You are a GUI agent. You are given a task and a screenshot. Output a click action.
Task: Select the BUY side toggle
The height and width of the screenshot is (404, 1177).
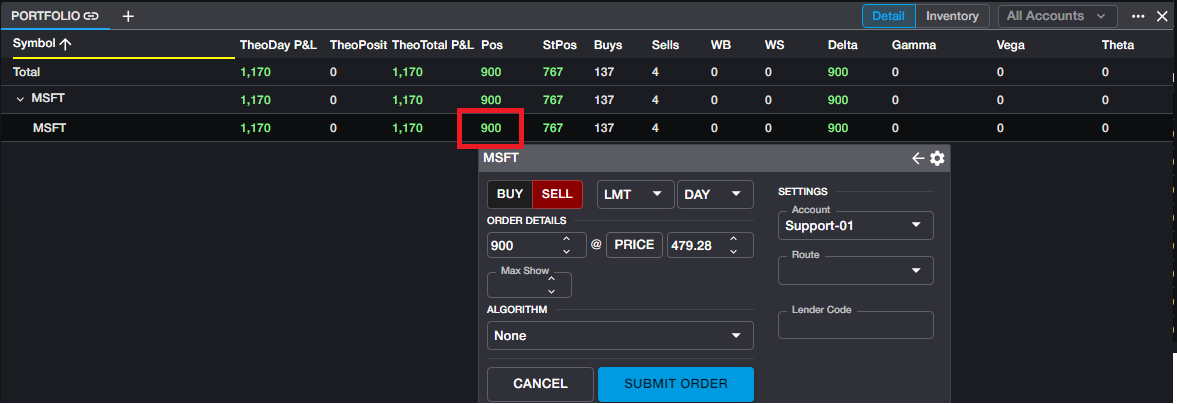510,194
